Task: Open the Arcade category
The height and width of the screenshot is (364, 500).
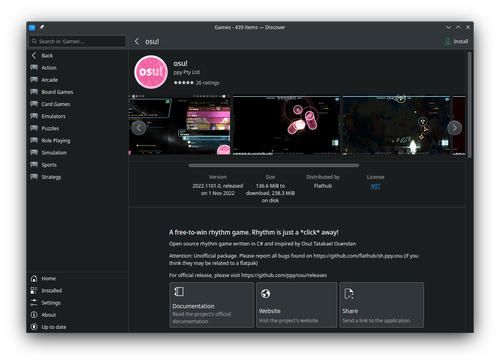Action: (77, 80)
